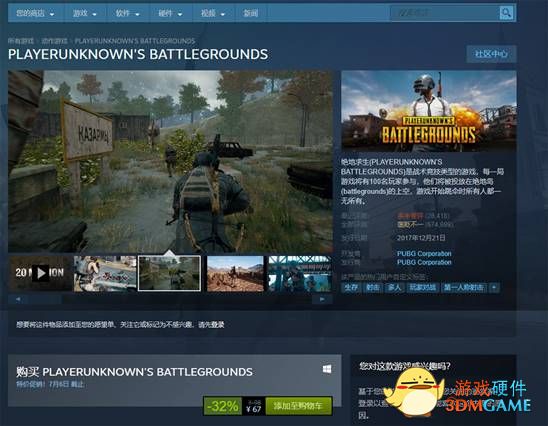Select the desert screenshot thumbnail
The height and width of the screenshot is (426, 548).
coord(235,273)
